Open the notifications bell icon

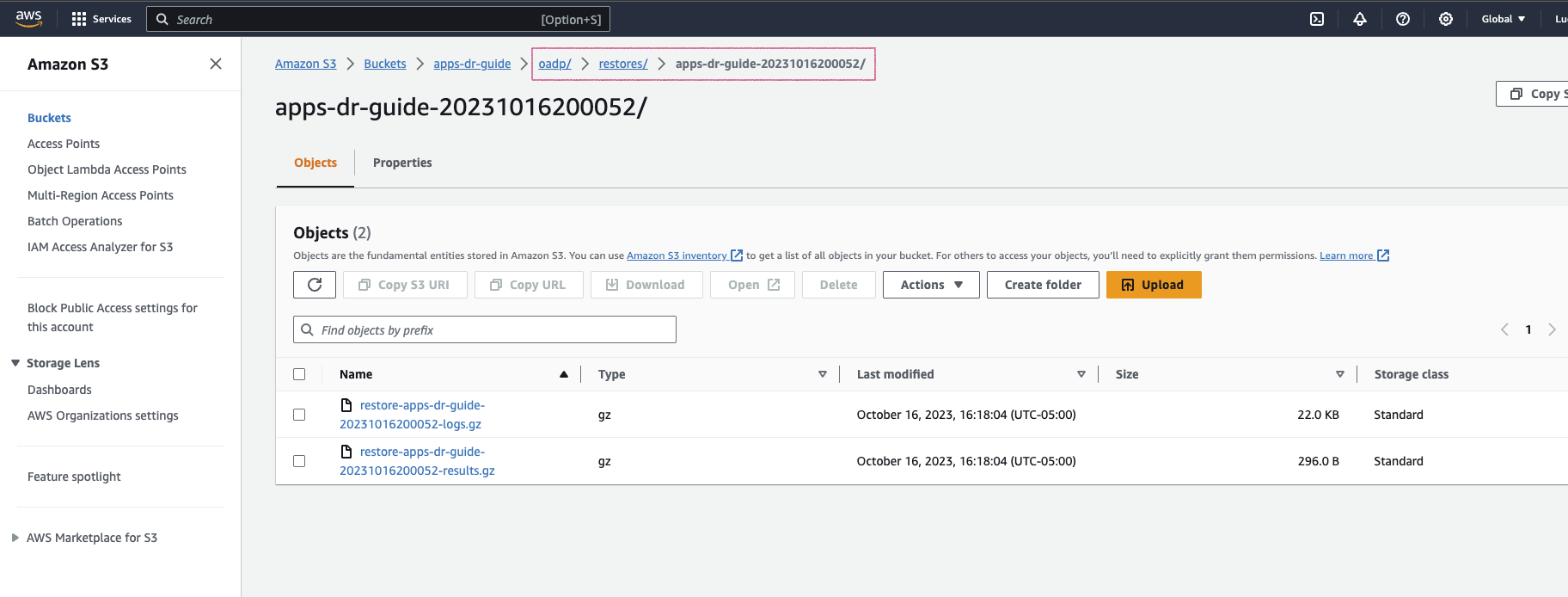pyautogui.click(x=1360, y=19)
